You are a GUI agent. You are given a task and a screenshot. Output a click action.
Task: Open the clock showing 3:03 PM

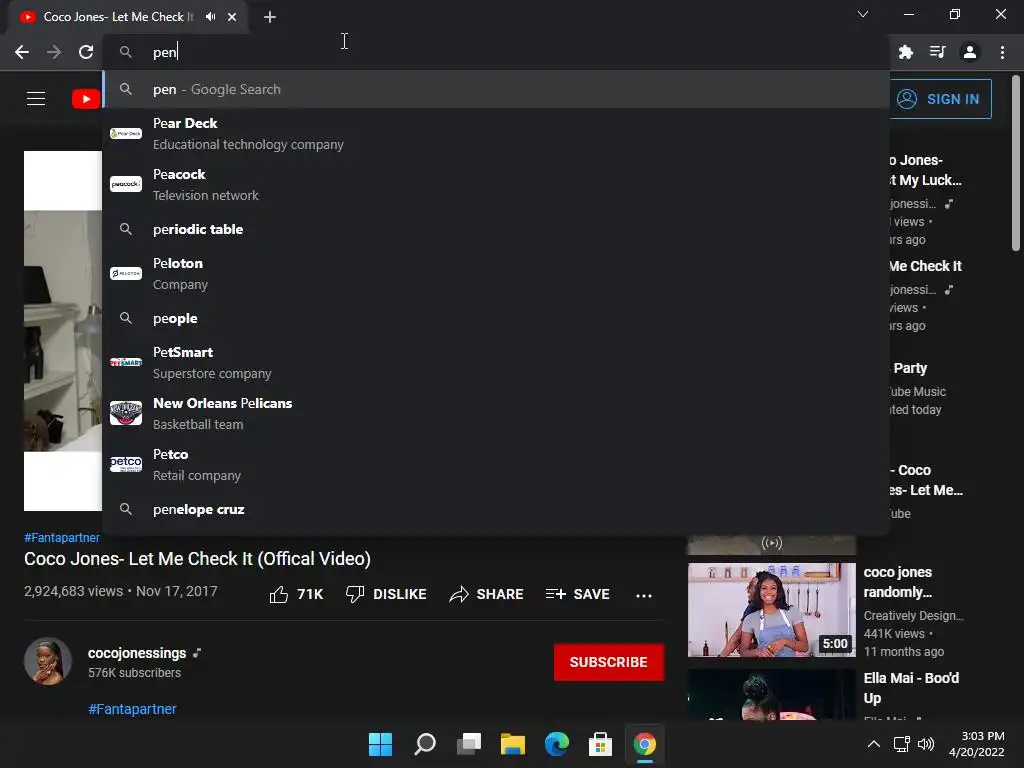click(976, 744)
